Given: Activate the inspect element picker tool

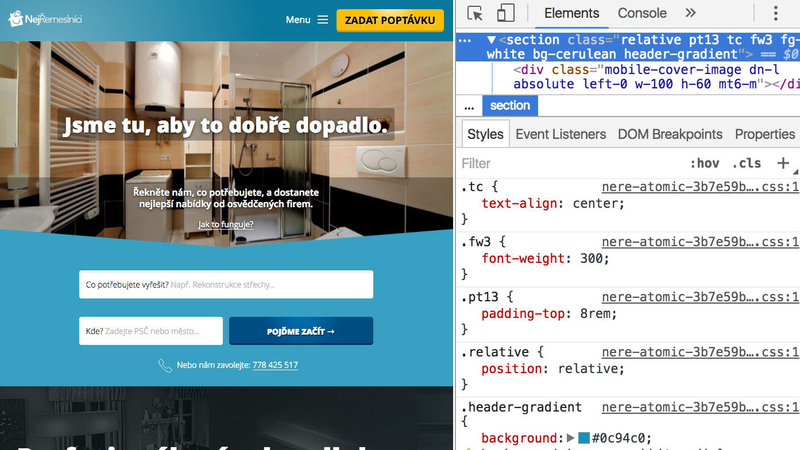Looking at the screenshot, I should coord(475,13).
